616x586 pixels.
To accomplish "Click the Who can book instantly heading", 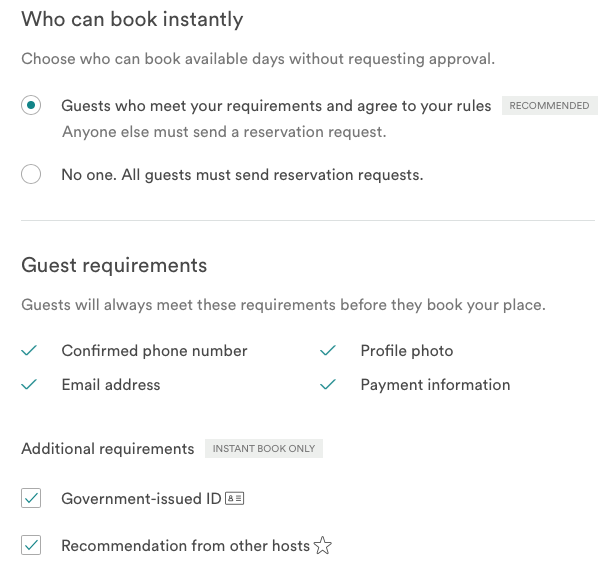I will 132,20.
